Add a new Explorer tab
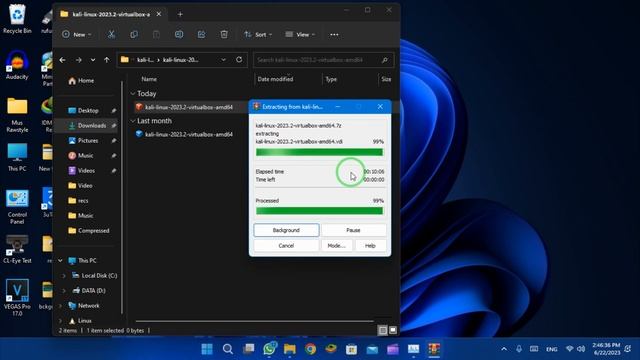640x360 pixels. (x=180, y=14)
